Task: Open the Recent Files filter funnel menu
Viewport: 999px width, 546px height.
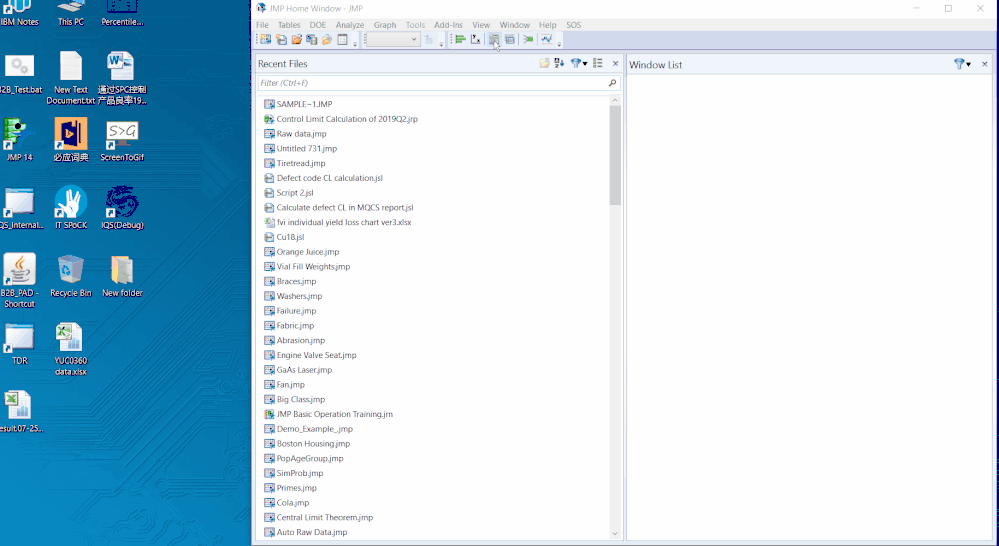Action: point(579,63)
